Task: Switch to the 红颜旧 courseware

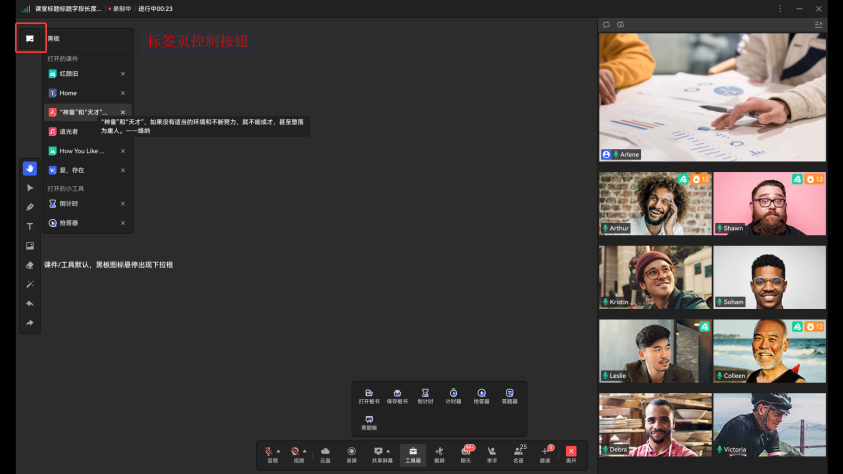Action: [69, 74]
